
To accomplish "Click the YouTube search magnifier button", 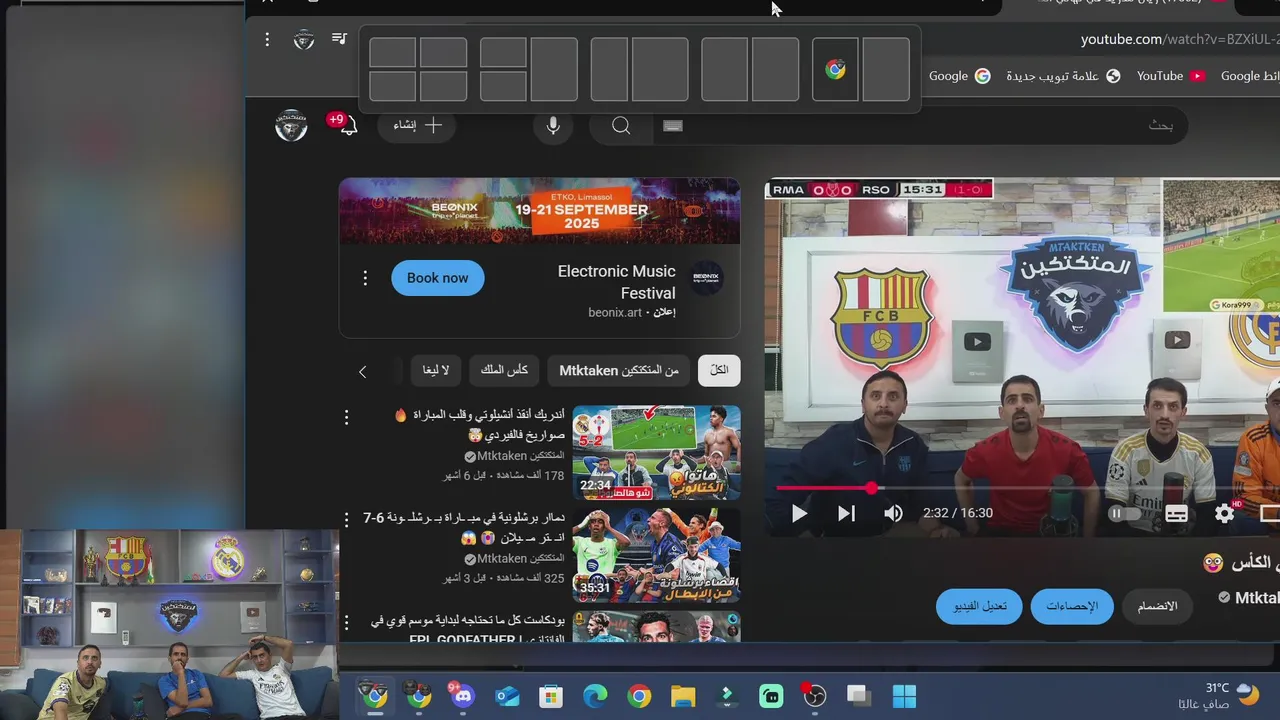I will pos(621,125).
